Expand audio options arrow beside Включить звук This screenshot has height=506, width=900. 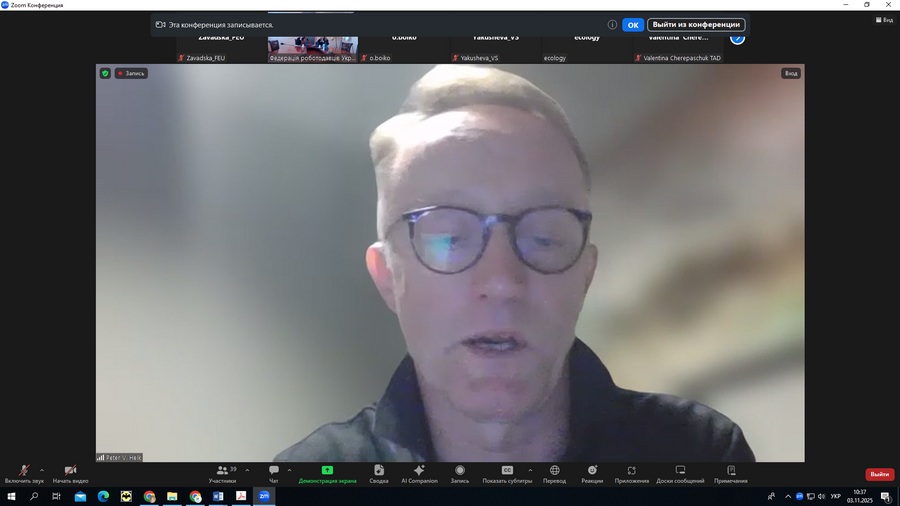(42, 470)
